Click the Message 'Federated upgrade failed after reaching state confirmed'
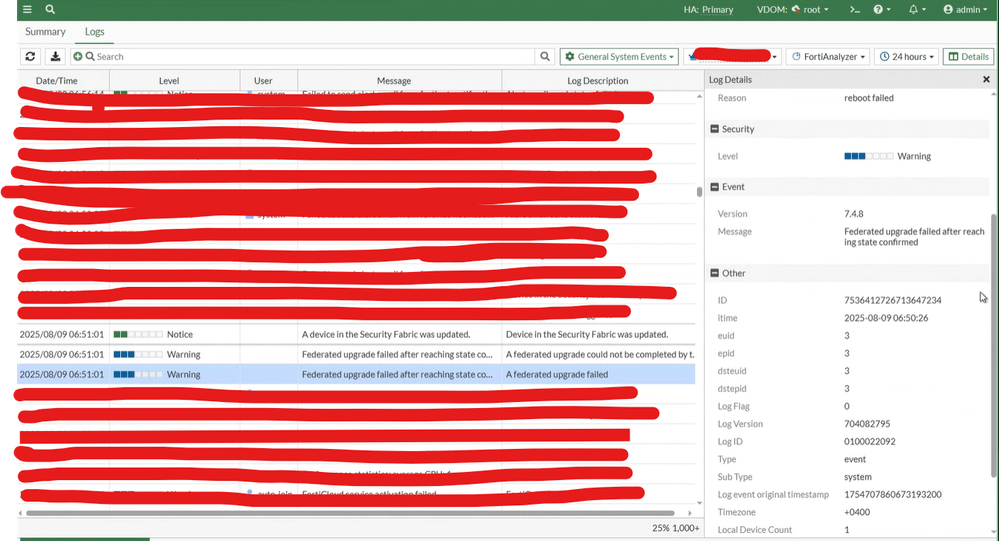The image size is (999, 541). point(914,237)
